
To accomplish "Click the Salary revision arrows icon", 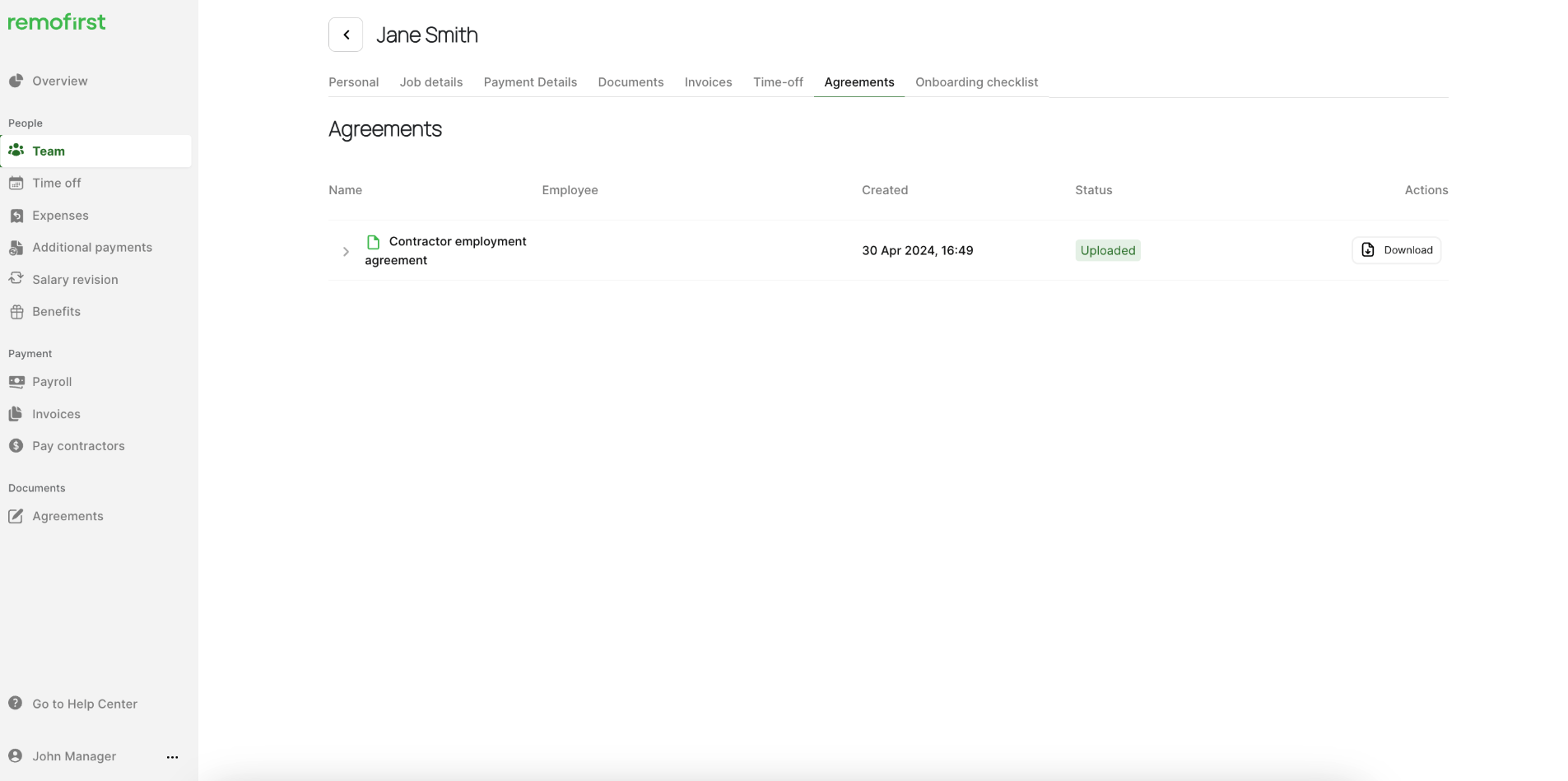I will point(16,279).
